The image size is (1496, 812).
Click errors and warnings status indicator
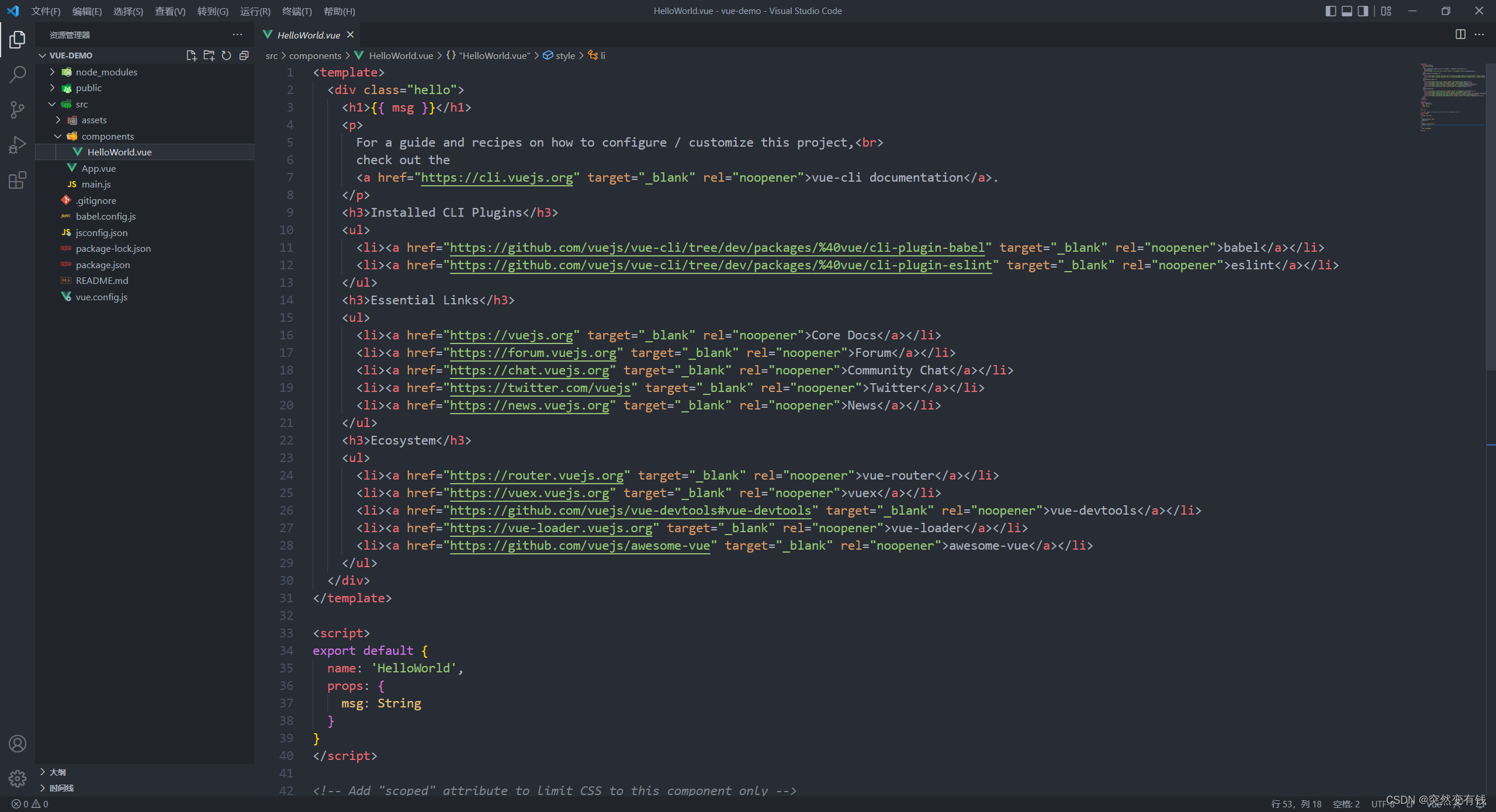[30, 804]
